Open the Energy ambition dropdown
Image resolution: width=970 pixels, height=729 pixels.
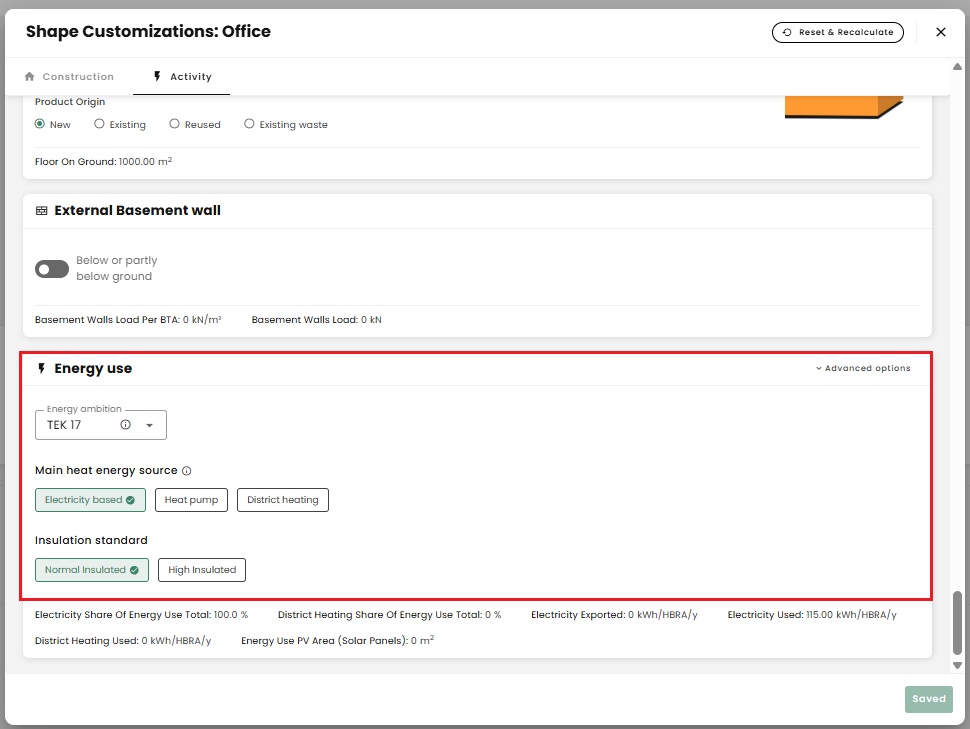tap(149, 425)
